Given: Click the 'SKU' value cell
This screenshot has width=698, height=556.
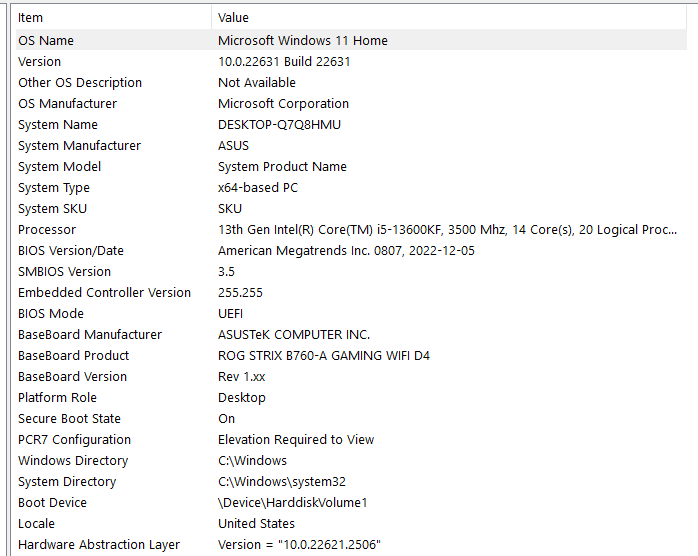Looking at the screenshot, I should coord(230,208).
